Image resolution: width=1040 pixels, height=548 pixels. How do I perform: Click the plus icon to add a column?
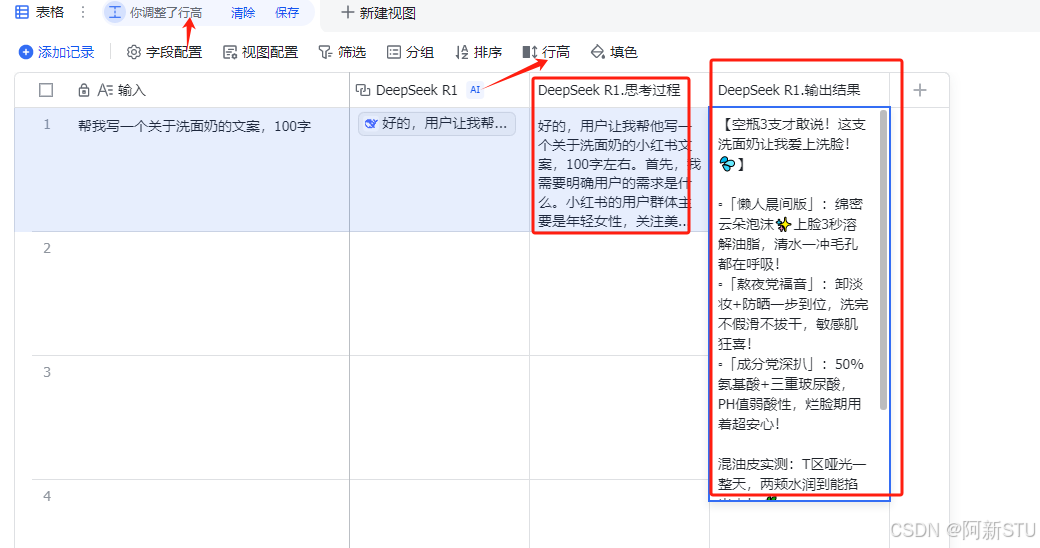coord(919,90)
